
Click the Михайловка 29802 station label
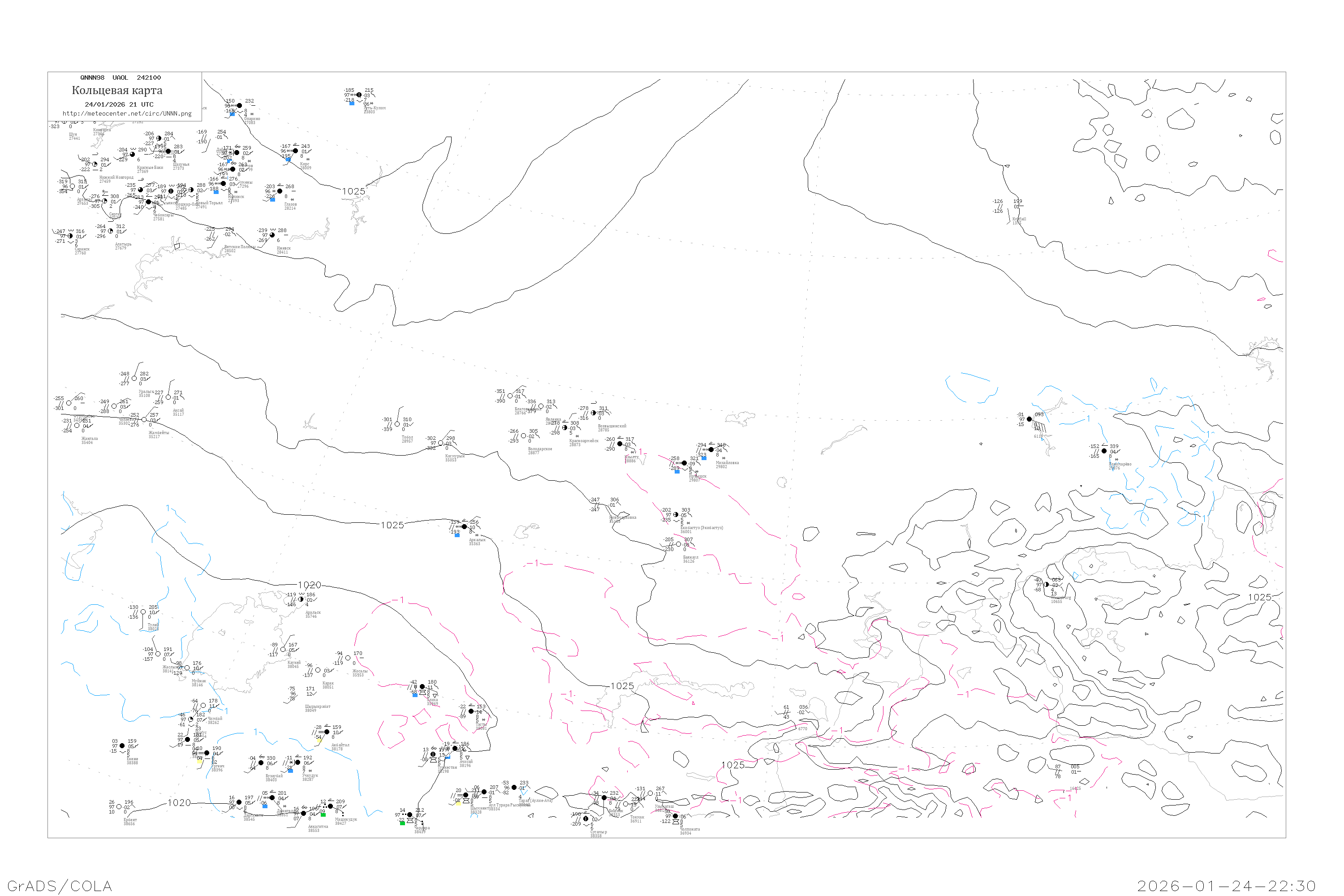coord(727,465)
